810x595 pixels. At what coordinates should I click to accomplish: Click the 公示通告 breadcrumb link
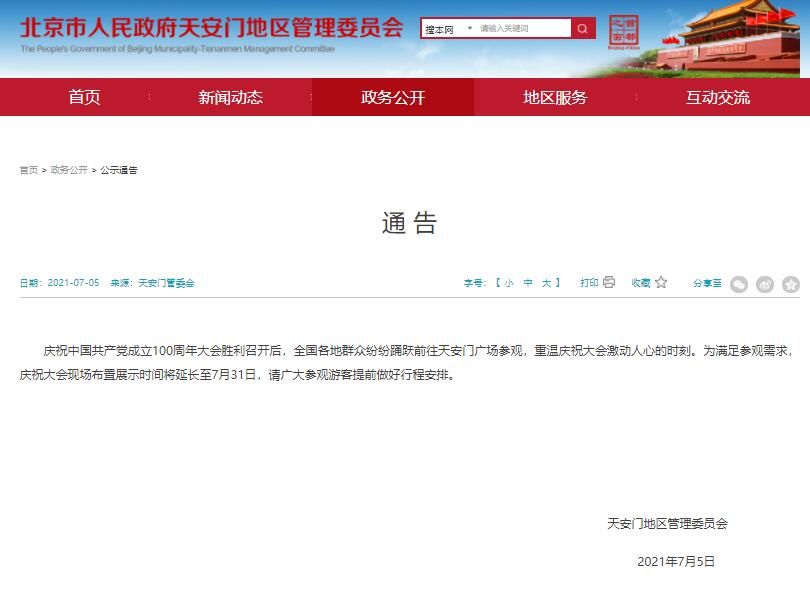point(119,170)
